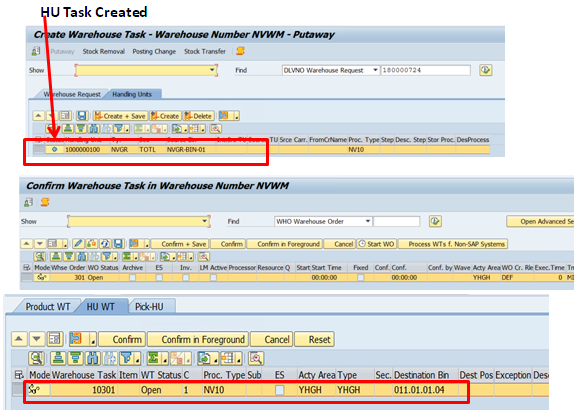The image size is (578, 419).
Task: Click the move-up arrow in Handling Units toolbar
Action: 38,116
